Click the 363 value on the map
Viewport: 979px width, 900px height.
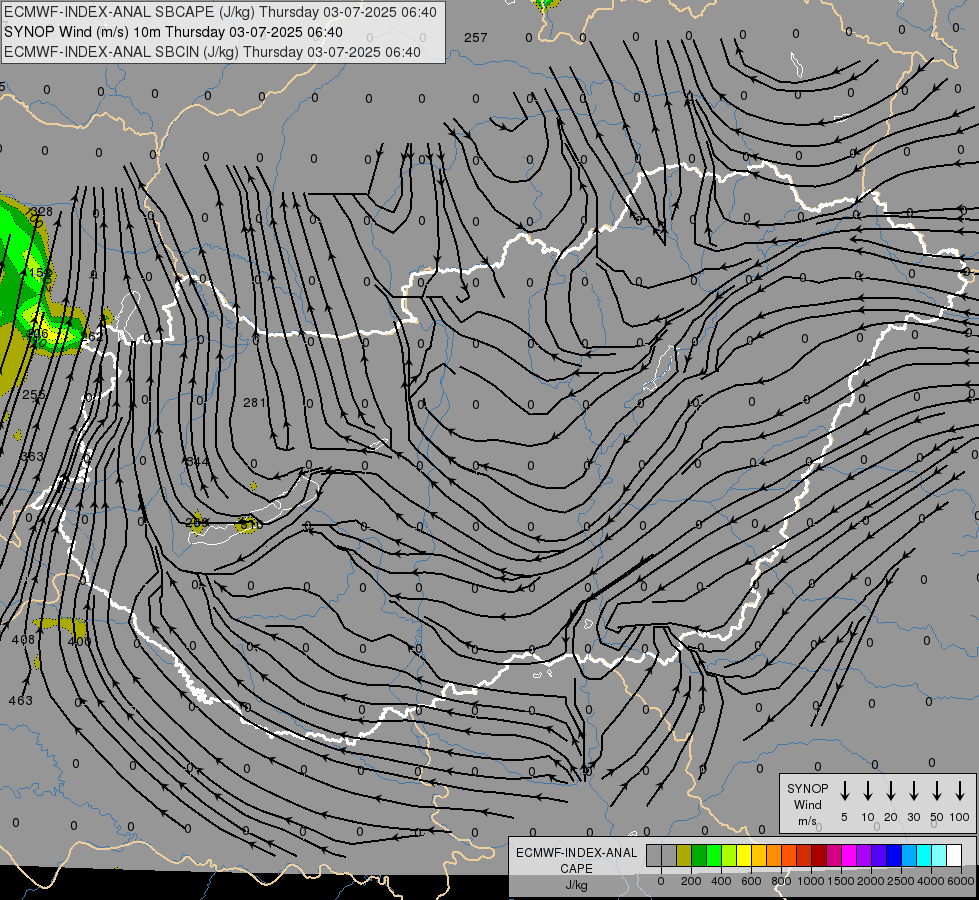click(32, 457)
